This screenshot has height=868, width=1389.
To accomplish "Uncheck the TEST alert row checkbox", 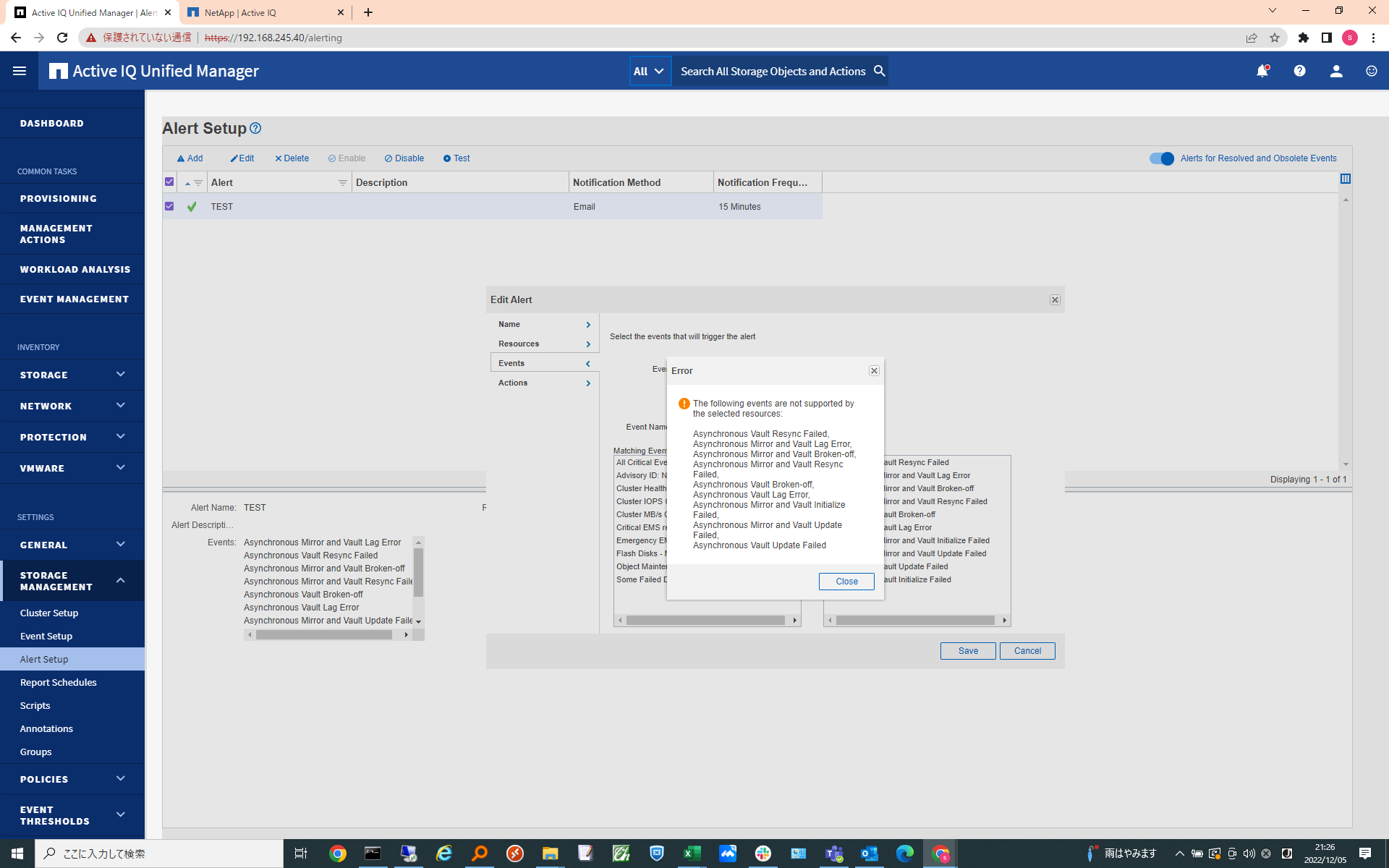I will point(169,206).
